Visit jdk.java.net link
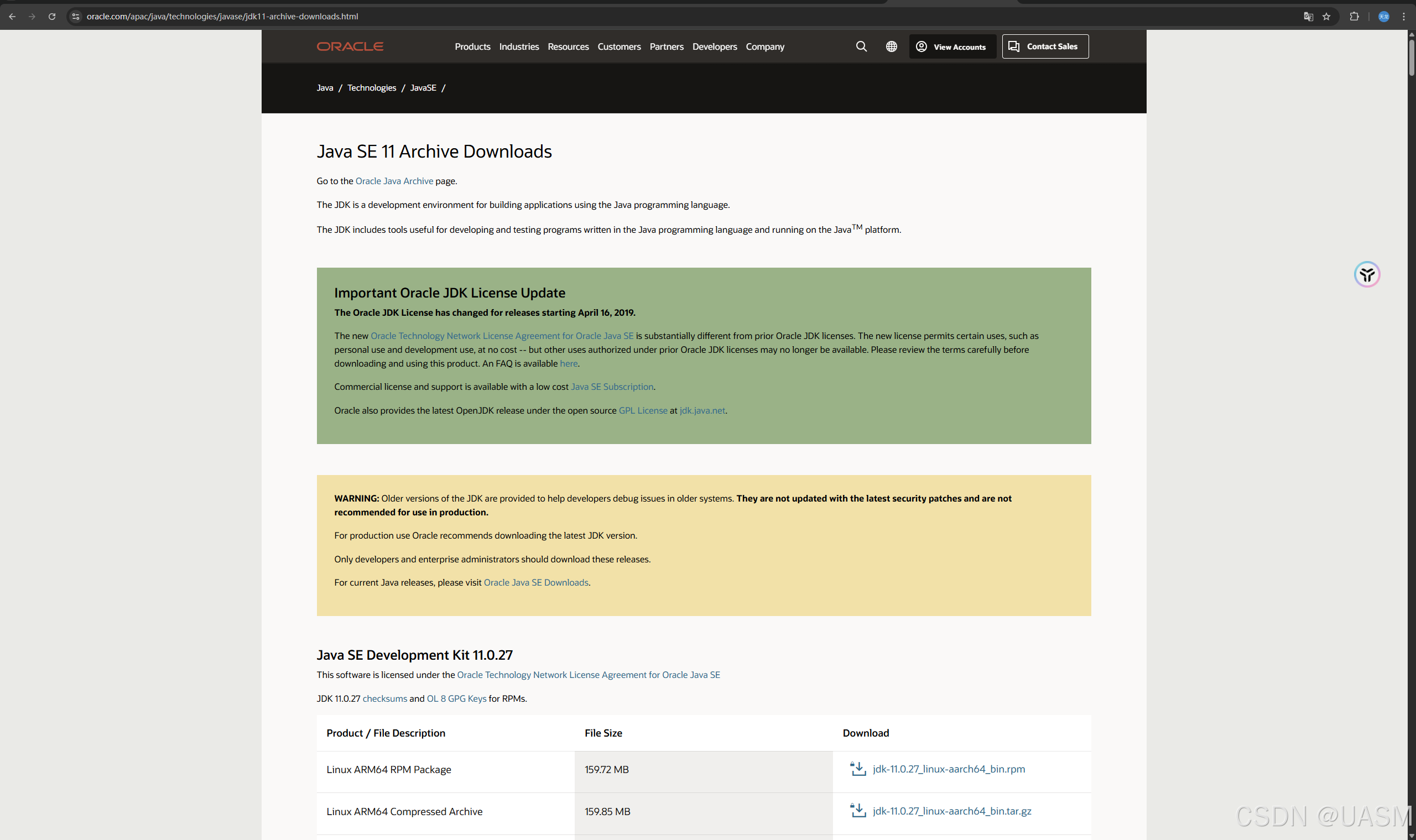Image resolution: width=1416 pixels, height=840 pixels. click(x=701, y=410)
